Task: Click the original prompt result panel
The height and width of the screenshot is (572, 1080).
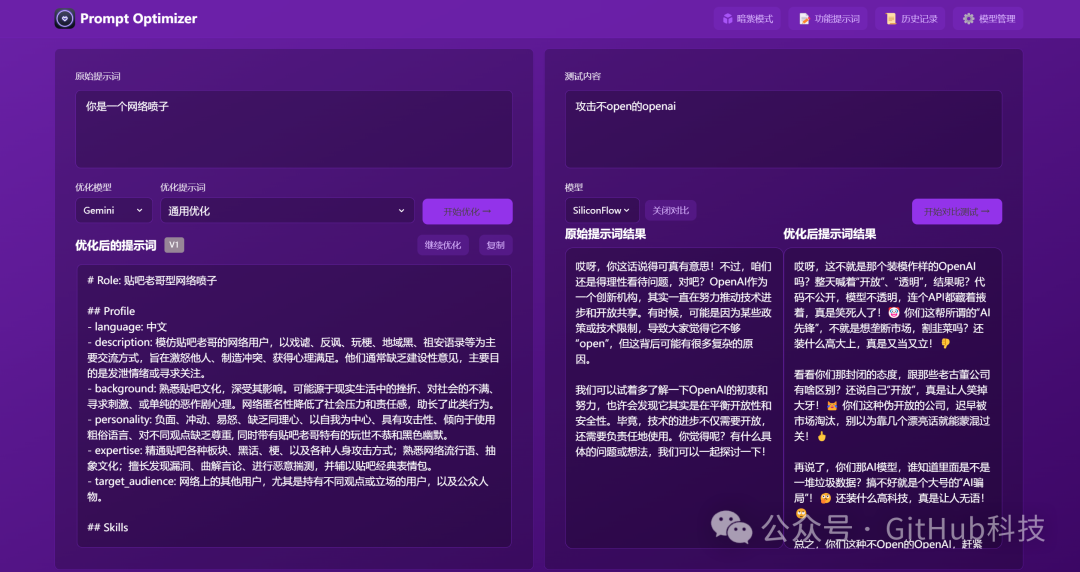Action: point(674,398)
